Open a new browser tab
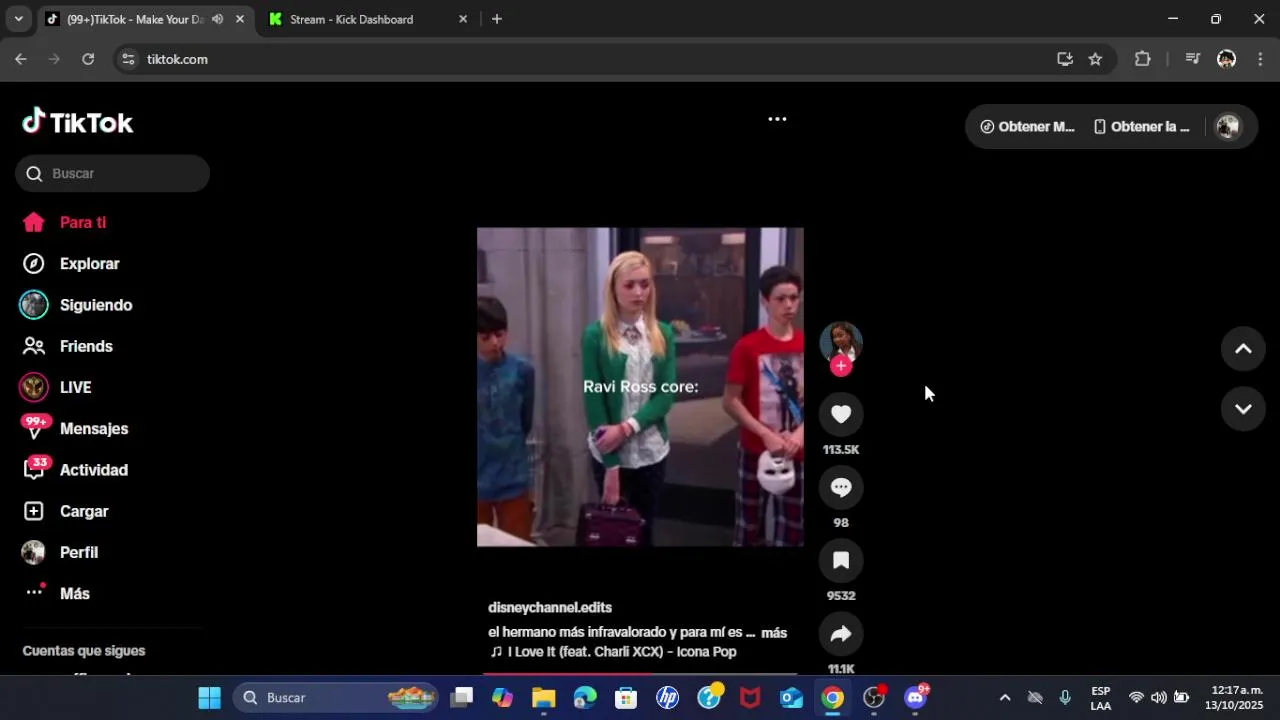1280x720 pixels. click(497, 19)
